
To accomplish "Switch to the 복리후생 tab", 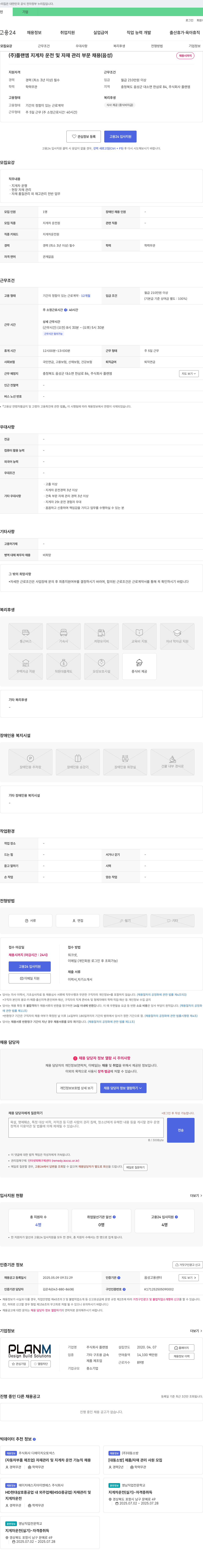I will 119,46.
